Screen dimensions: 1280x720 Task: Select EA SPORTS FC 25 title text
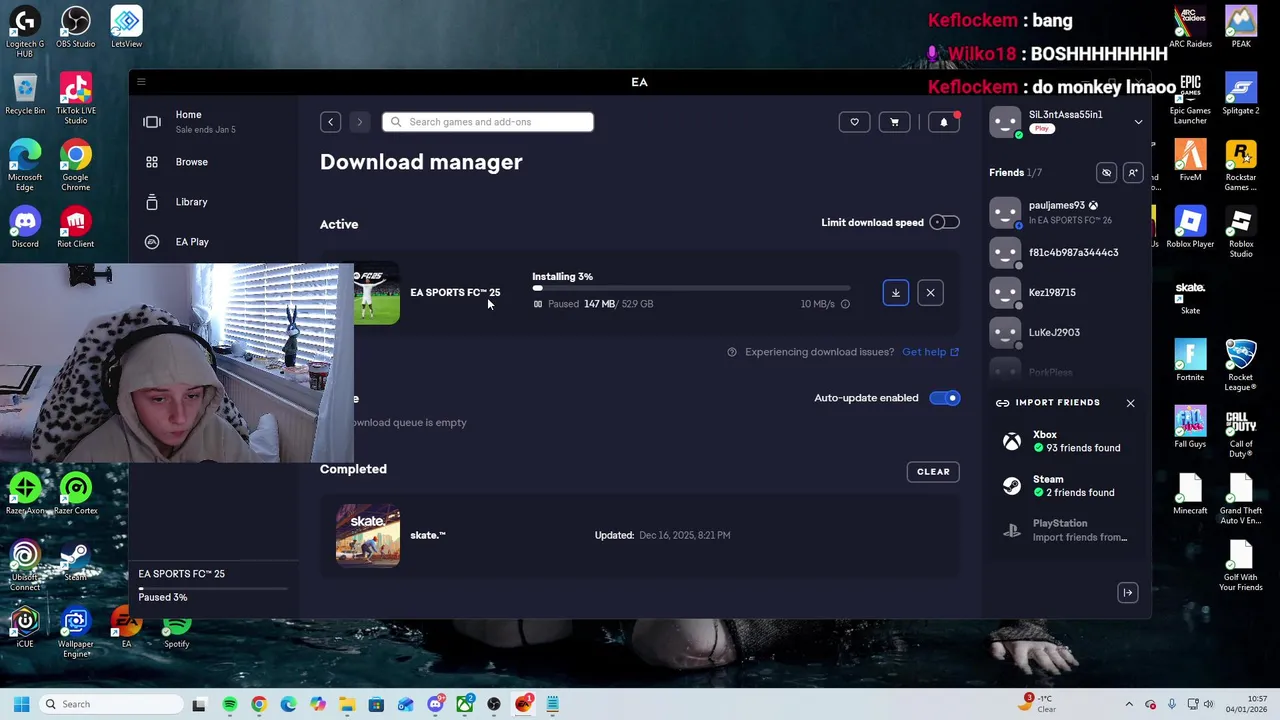[455, 292]
